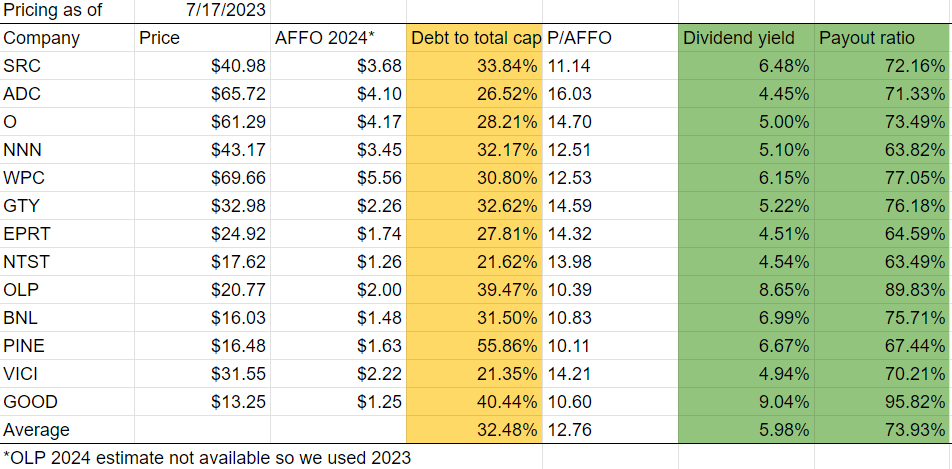Image resolution: width=952 pixels, height=469 pixels.
Task: Select the pricing date cell 7/17/2023
Action: (x=225, y=11)
